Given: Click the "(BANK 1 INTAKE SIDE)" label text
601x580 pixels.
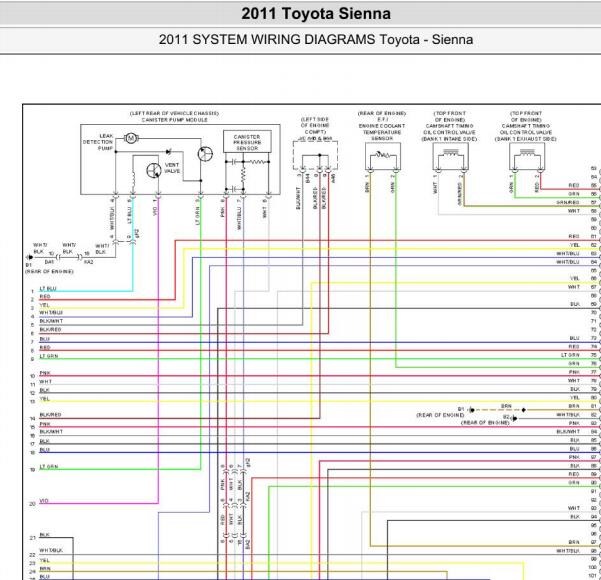Looking at the screenshot, I should click(x=449, y=139).
